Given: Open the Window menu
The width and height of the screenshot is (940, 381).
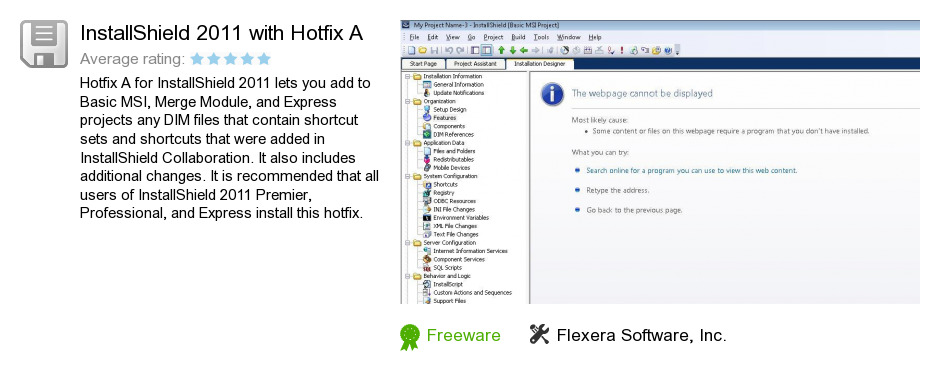Looking at the screenshot, I should 569,37.
